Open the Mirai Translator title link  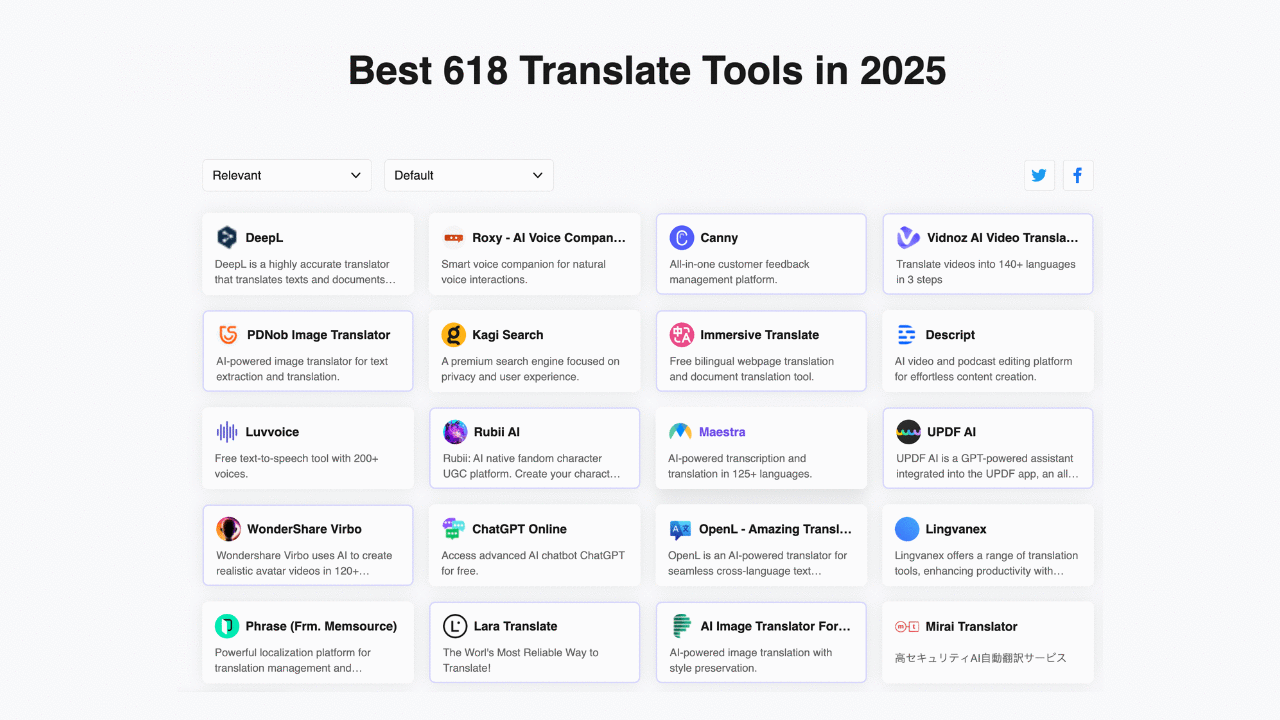pos(971,626)
